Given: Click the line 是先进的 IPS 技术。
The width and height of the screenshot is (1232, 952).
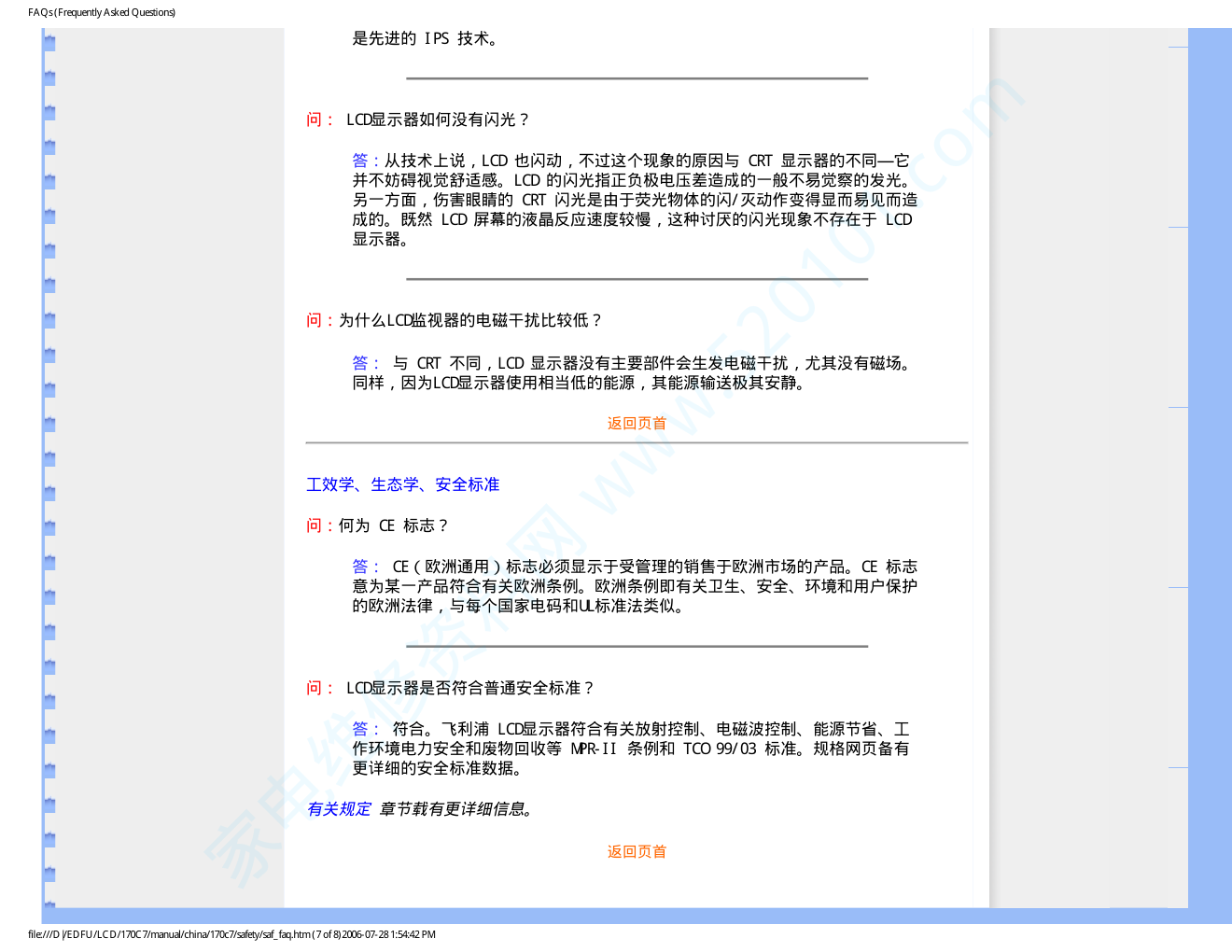Looking at the screenshot, I should pos(426,38).
